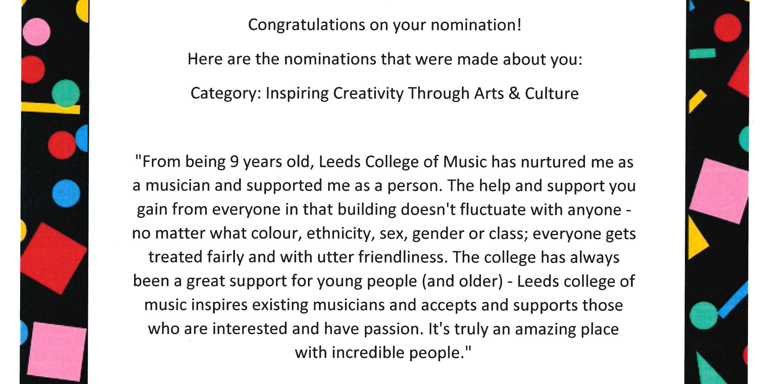Screen dimensions: 770x384
Task: Click the full blue circle on the left border
Action: point(66,193)
